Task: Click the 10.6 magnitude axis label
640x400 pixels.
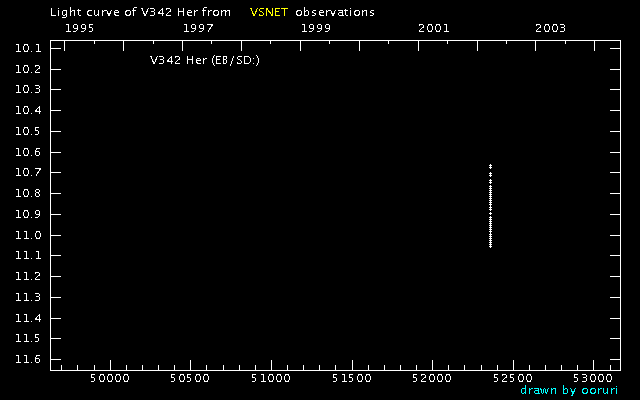Action: 28,152
